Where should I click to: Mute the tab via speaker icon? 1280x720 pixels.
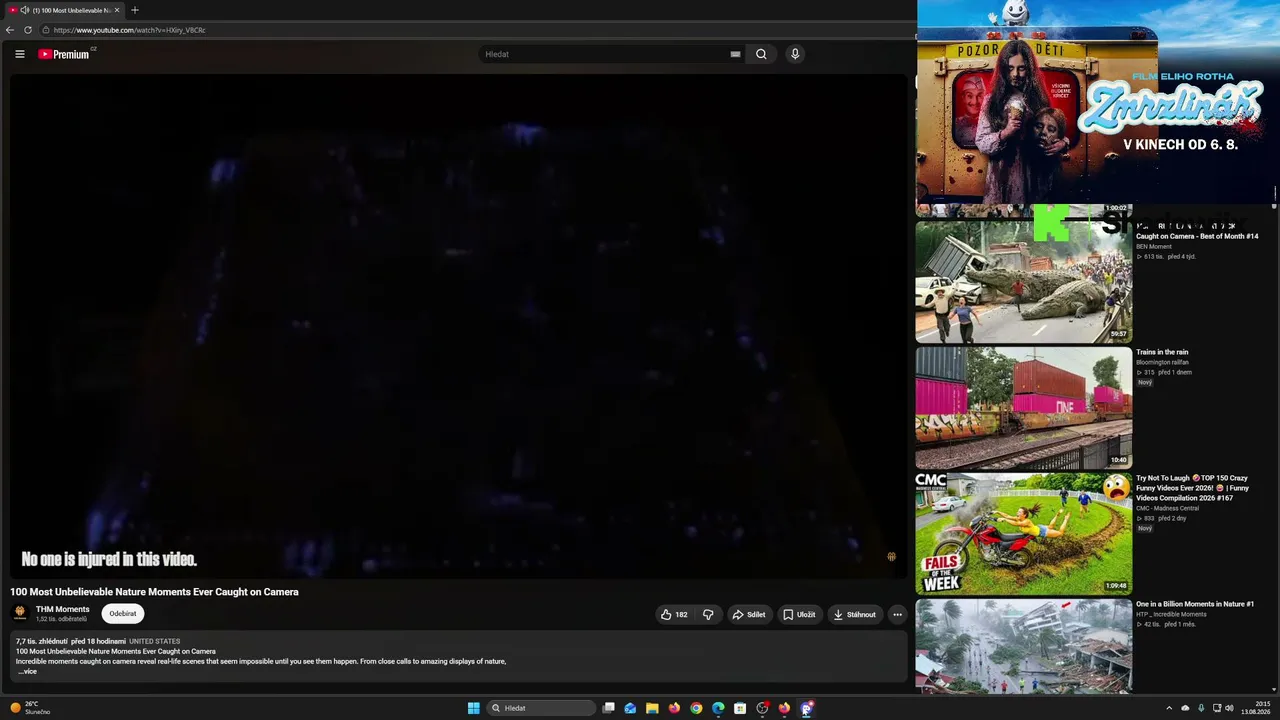point(25,10)
